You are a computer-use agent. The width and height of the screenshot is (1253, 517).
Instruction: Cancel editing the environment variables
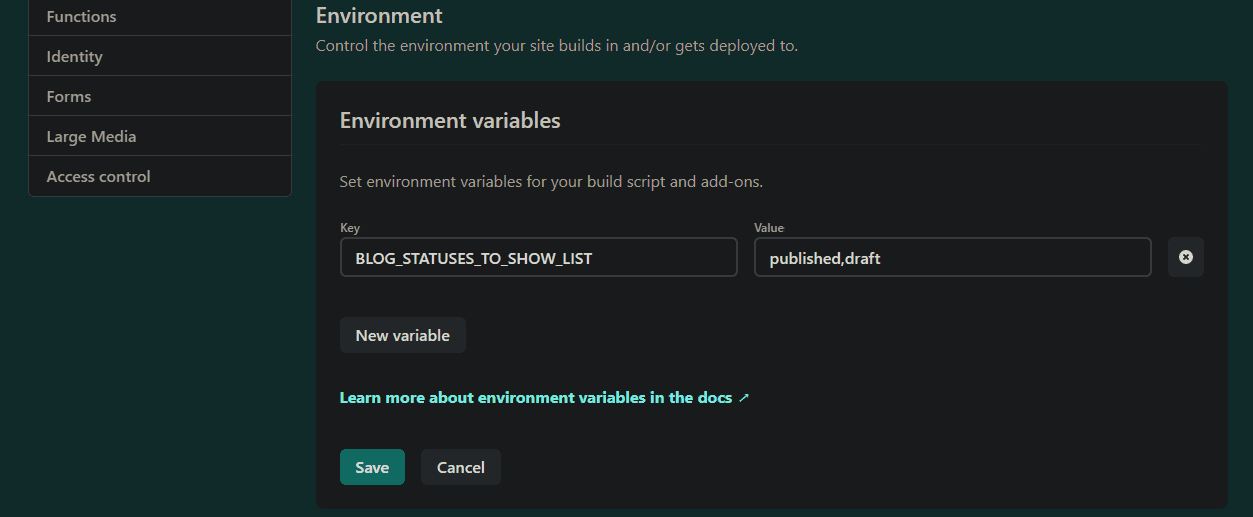(x=461, y=467)
